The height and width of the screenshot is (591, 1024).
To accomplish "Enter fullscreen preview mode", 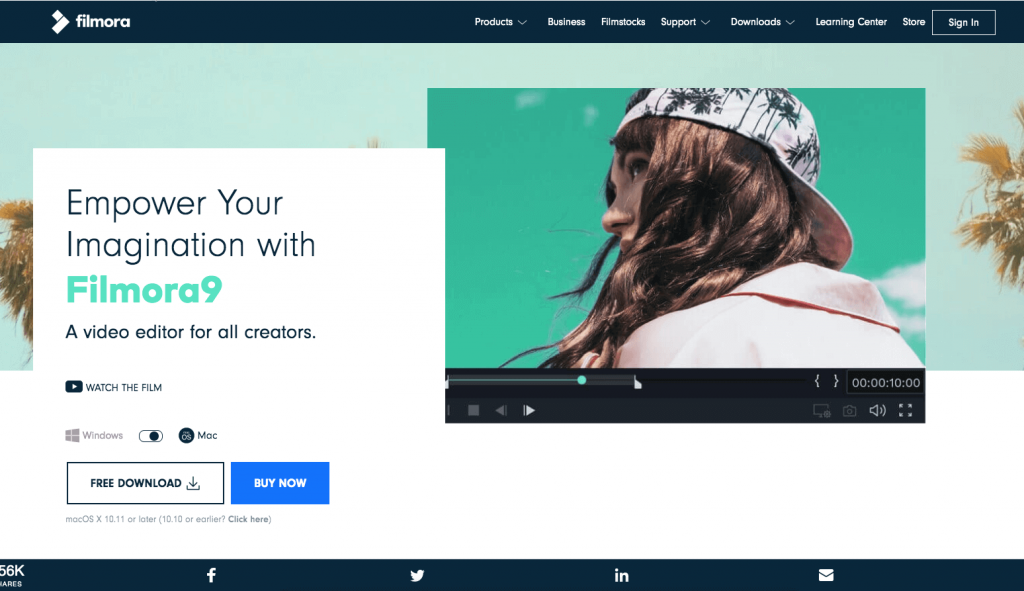I will [905, 410].
